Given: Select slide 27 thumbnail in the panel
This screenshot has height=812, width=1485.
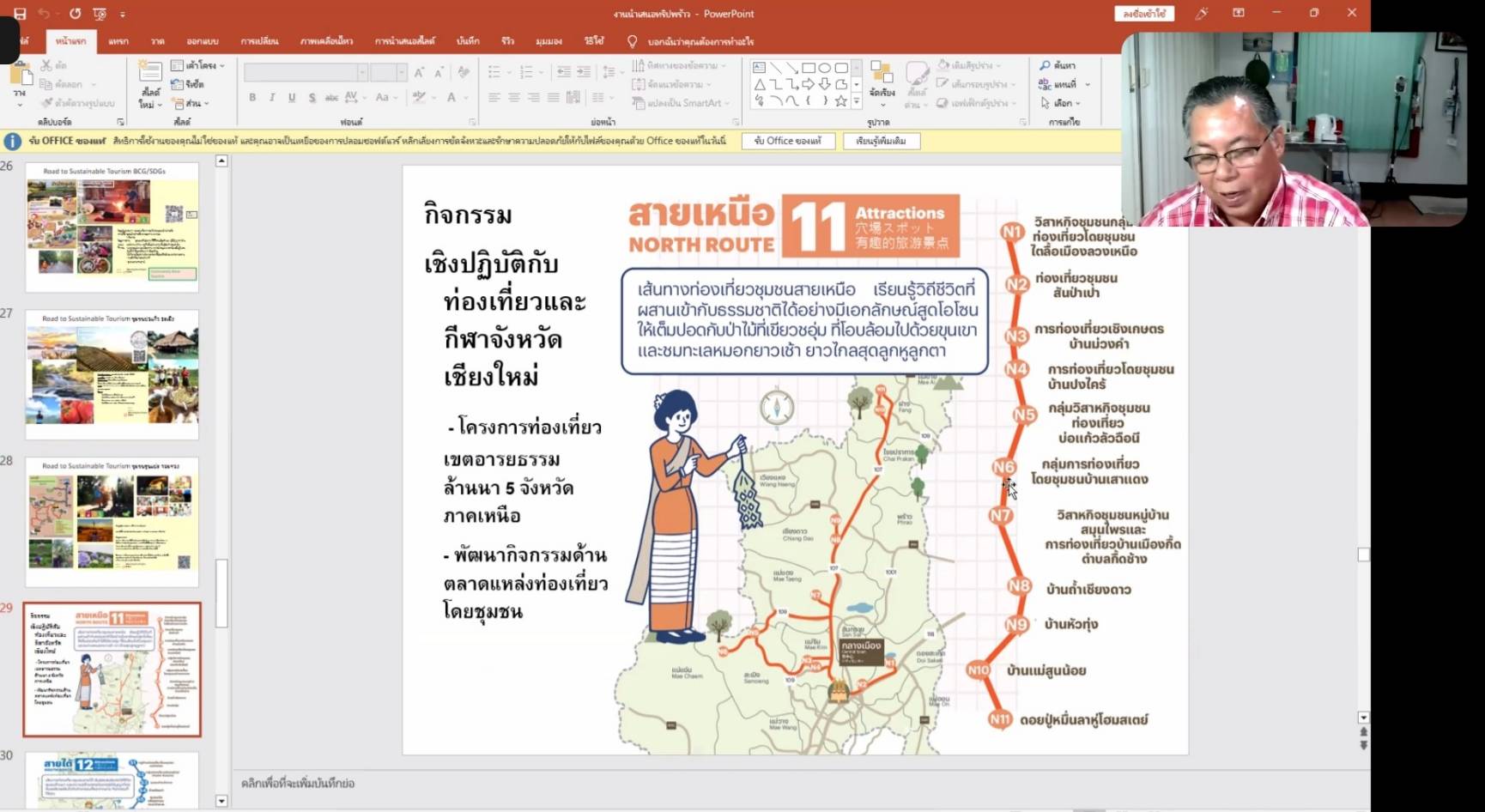Looking at the screenshot, I should 112,375.
